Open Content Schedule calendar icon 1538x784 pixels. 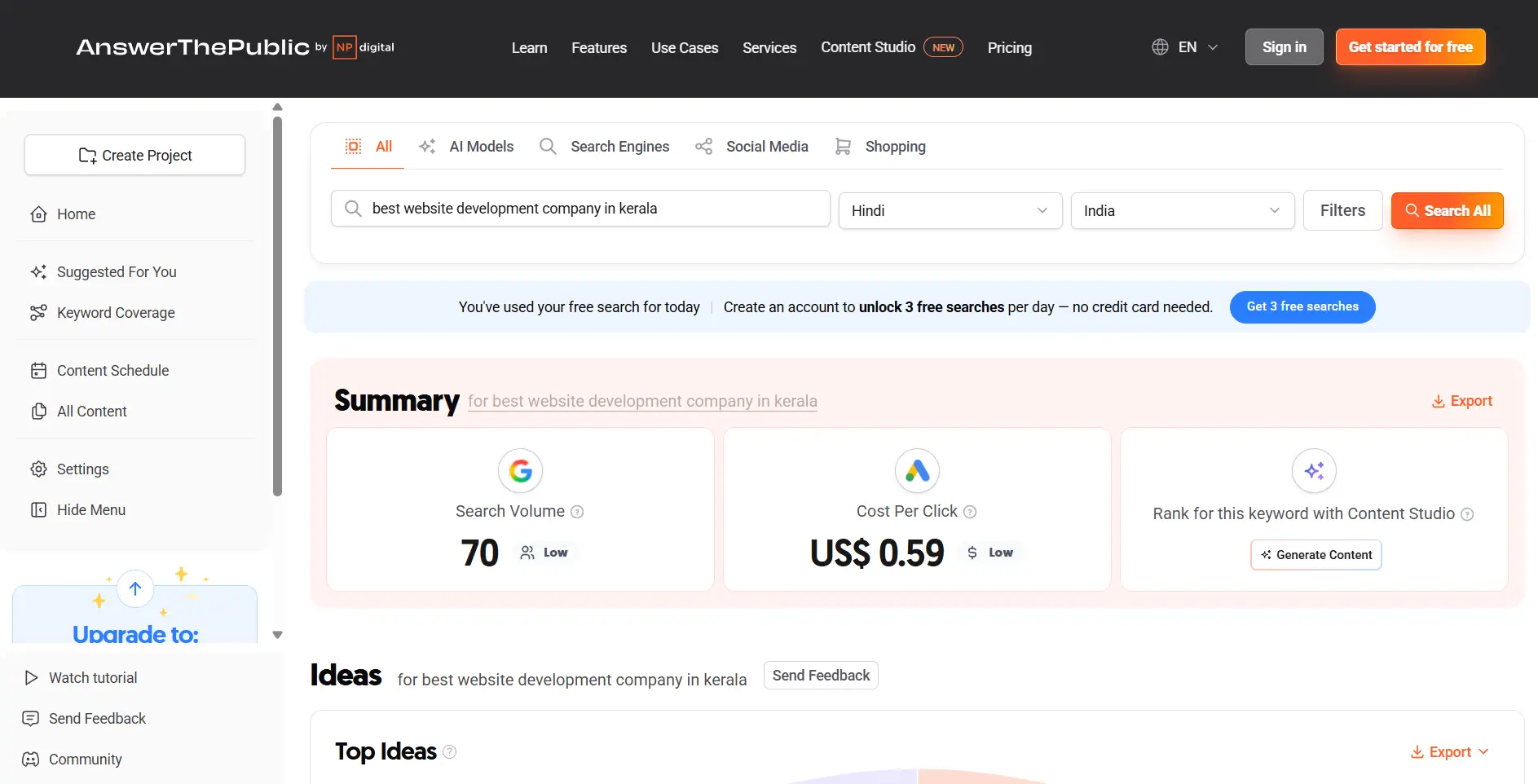tap(38, 371)
